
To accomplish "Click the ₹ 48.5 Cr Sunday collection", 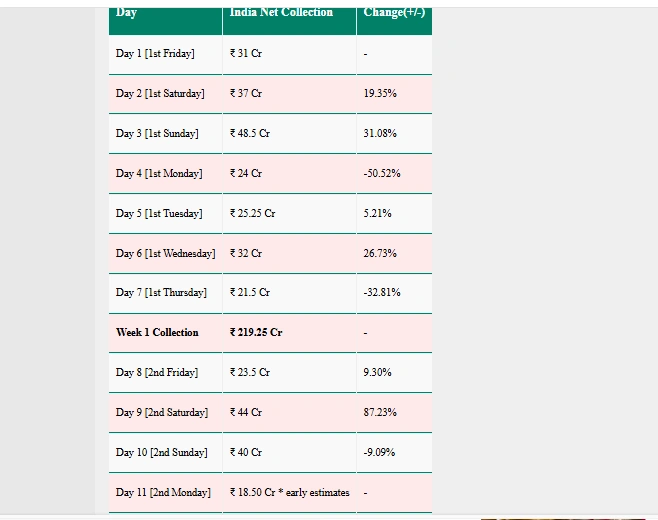I will tap(250, 133).
